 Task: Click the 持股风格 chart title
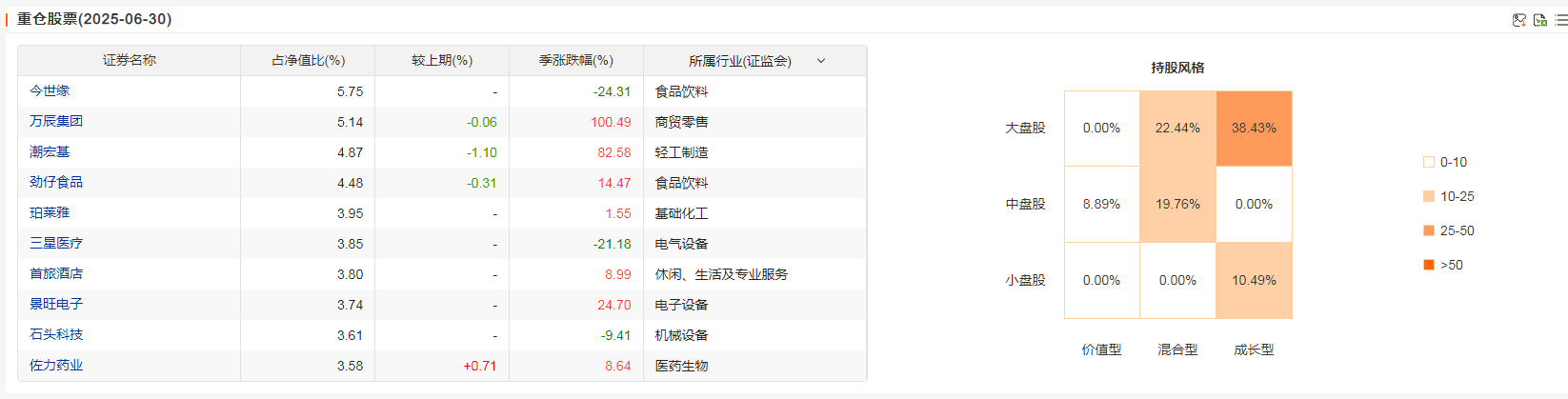1177,68
